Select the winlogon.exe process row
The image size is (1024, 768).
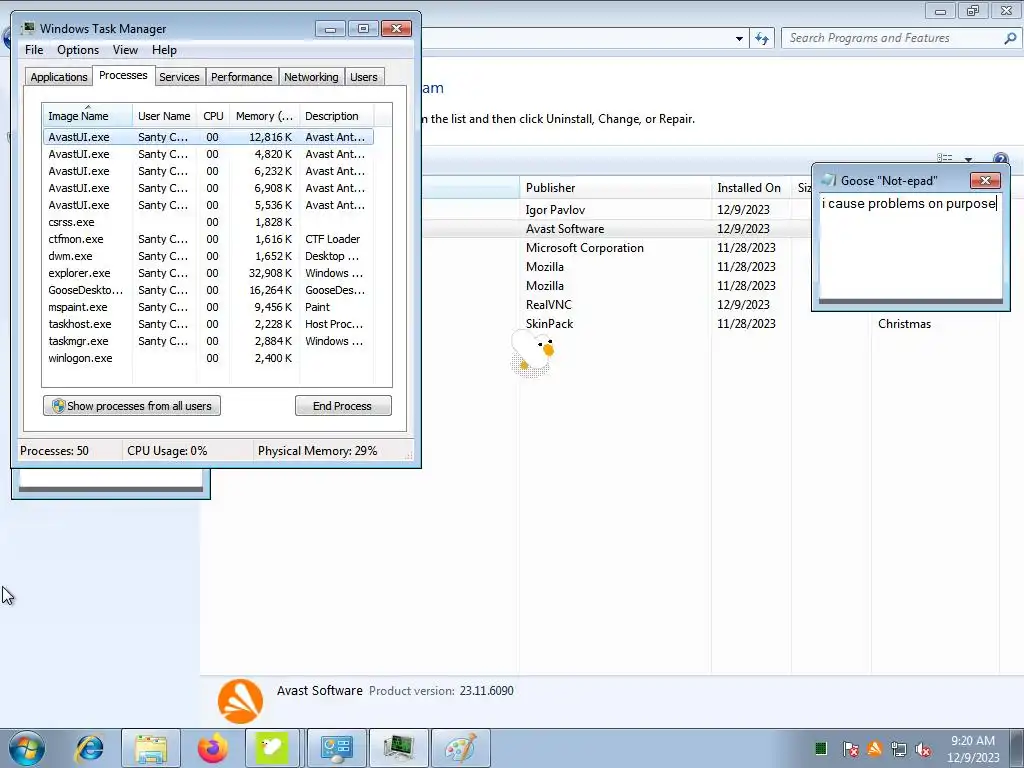[208, 358]
